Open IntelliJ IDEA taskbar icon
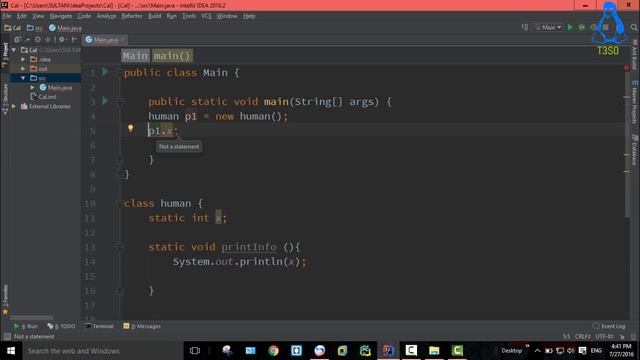 (388, 351)
